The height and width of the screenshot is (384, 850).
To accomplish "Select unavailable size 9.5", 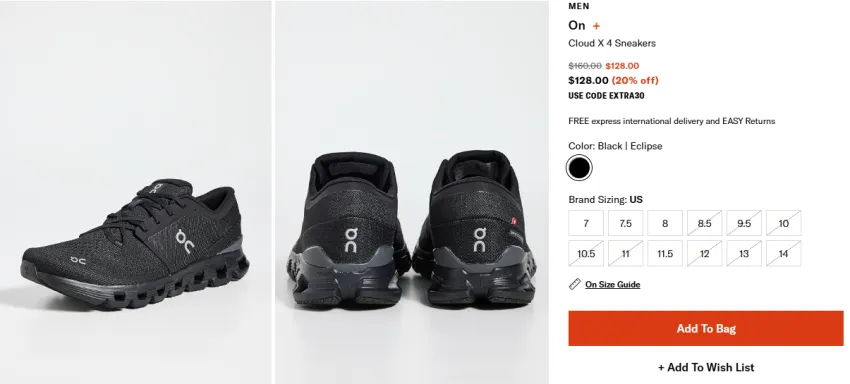I will pos(744,223).
